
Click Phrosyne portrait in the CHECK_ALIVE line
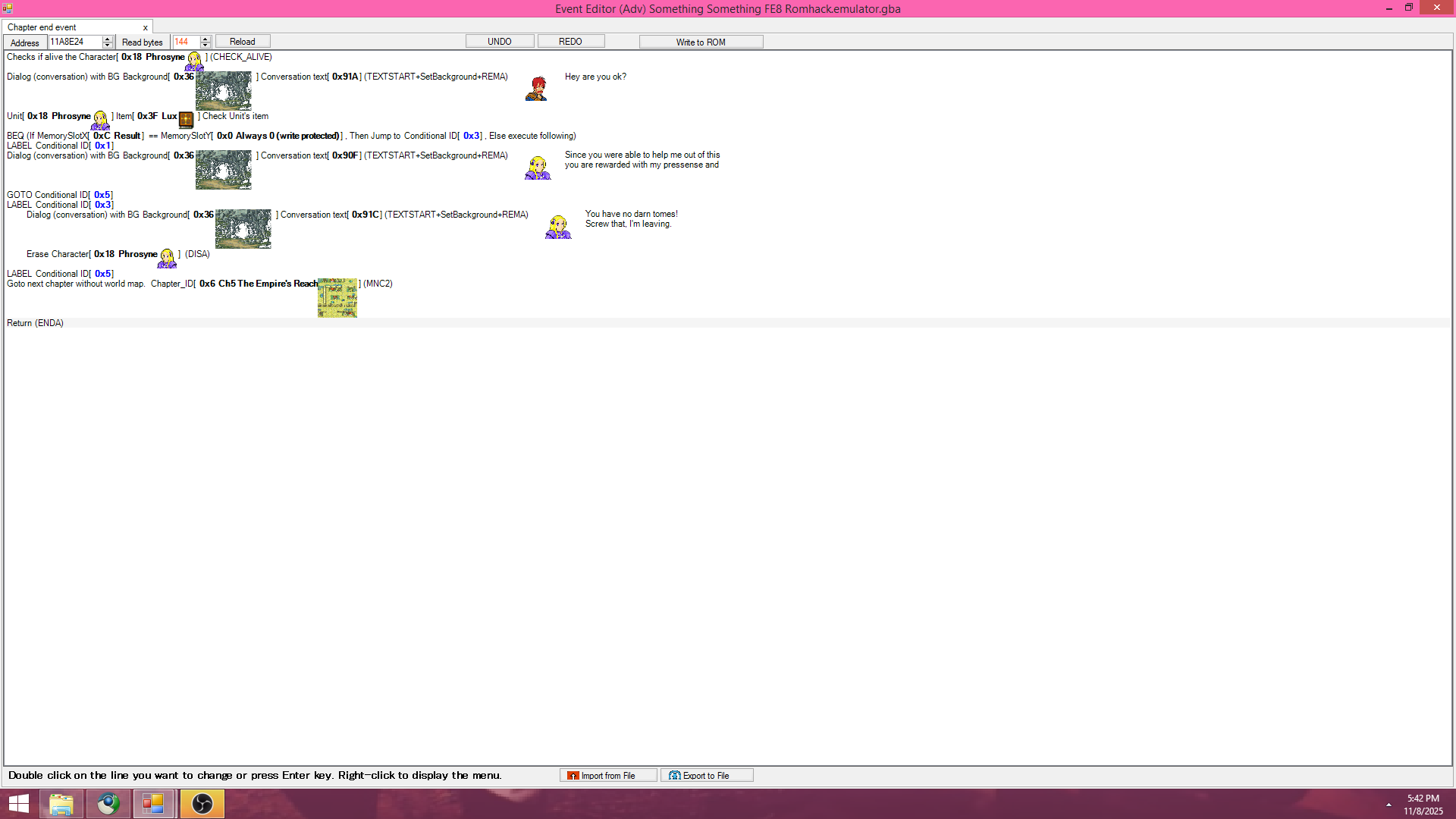194,61
